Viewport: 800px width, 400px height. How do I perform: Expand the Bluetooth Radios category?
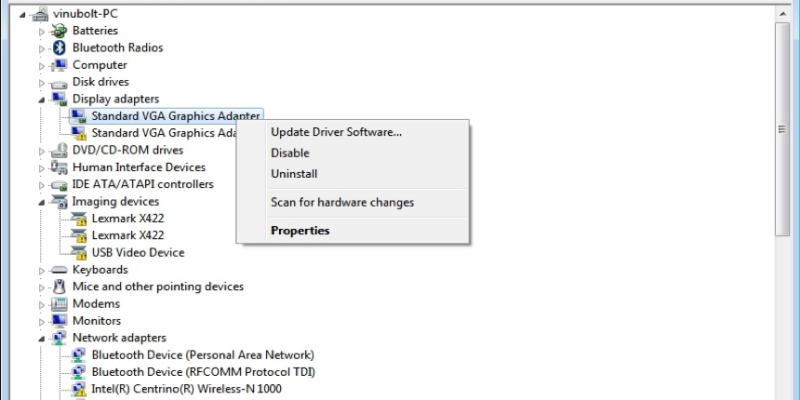point(42,48)
